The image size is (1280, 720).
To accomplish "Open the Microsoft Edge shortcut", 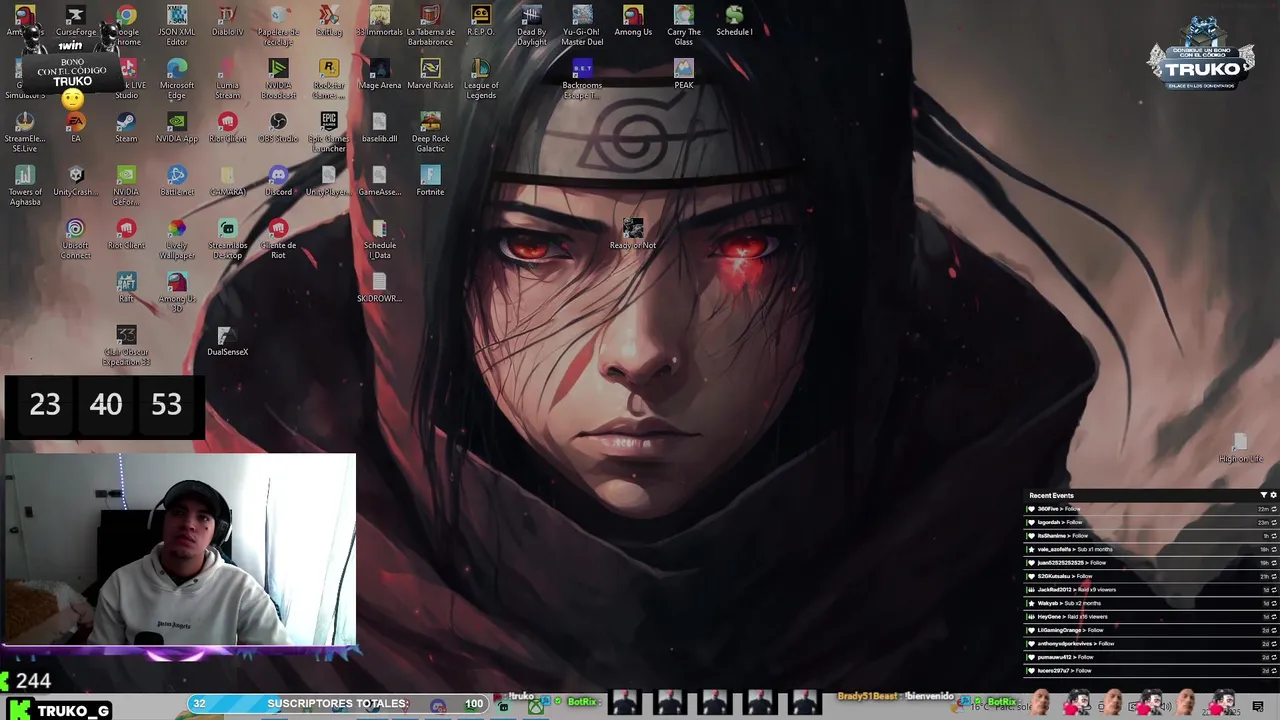I will 177,78.
